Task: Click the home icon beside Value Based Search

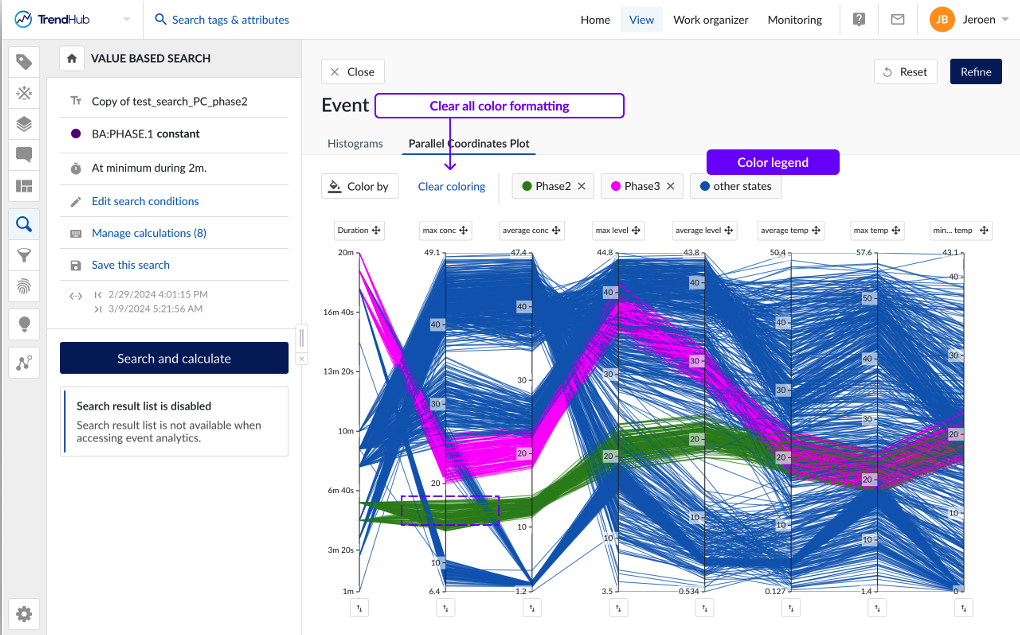Action: [71, 59]
